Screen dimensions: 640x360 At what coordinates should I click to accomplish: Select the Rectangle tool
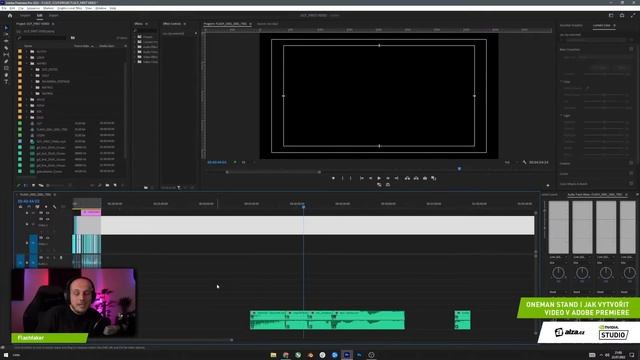[6, 68]
